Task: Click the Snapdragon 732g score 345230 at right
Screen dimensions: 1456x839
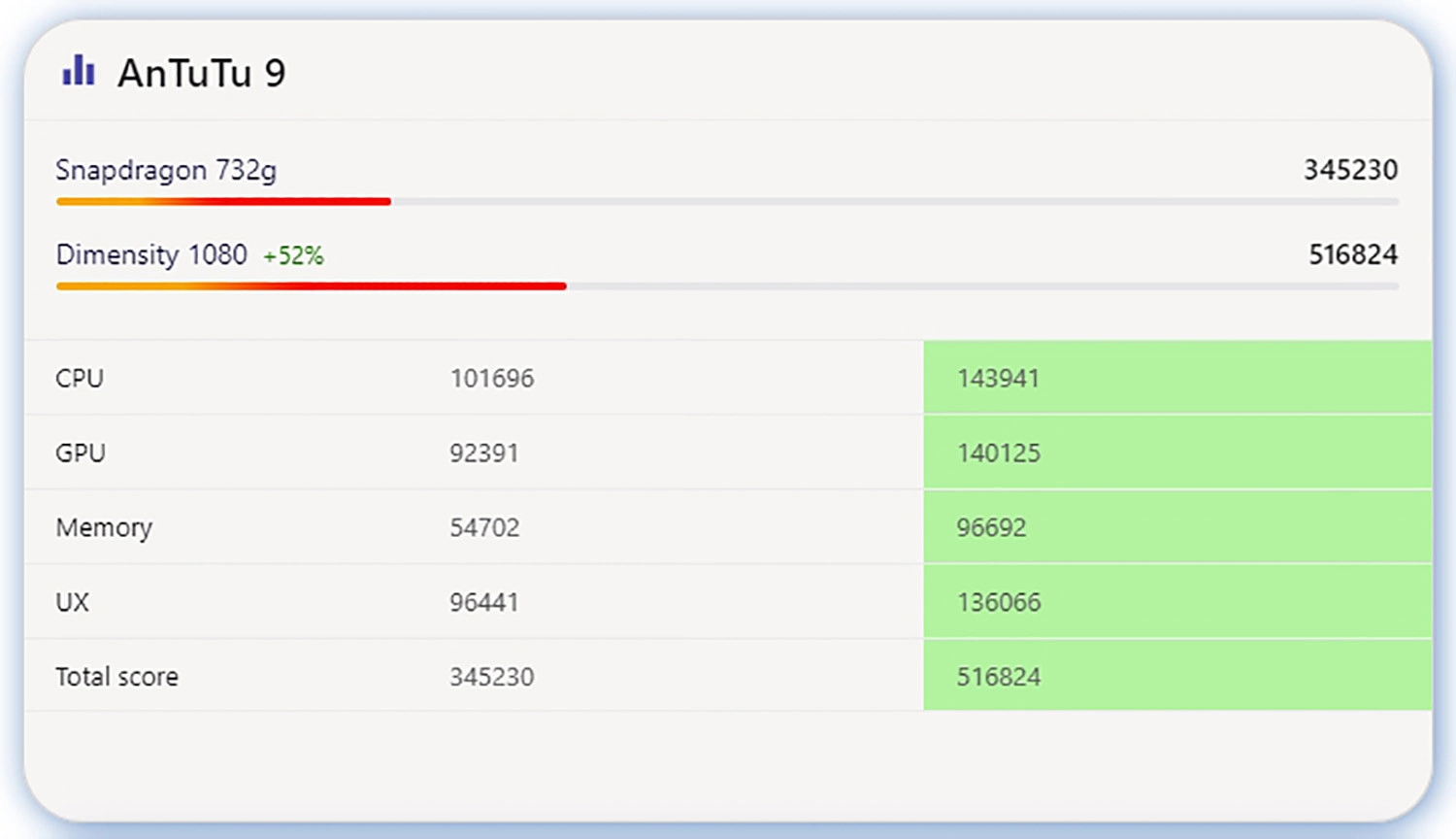Action: [1350, 170]
